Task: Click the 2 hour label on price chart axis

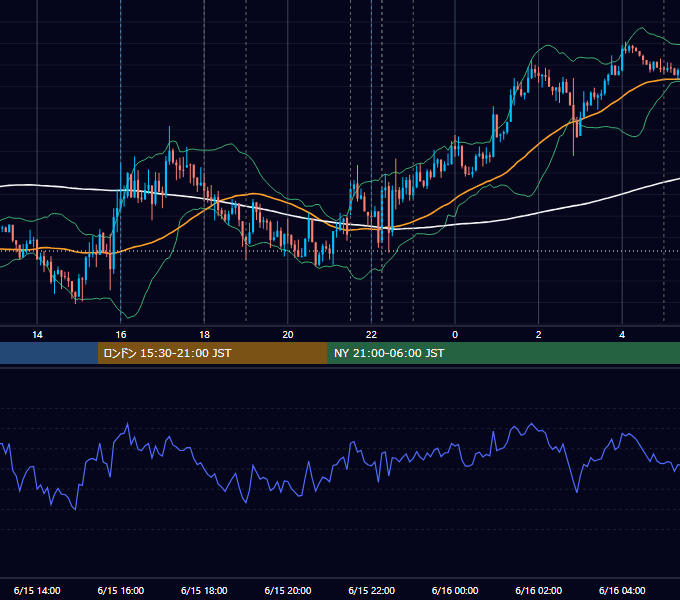Action: 539,335
